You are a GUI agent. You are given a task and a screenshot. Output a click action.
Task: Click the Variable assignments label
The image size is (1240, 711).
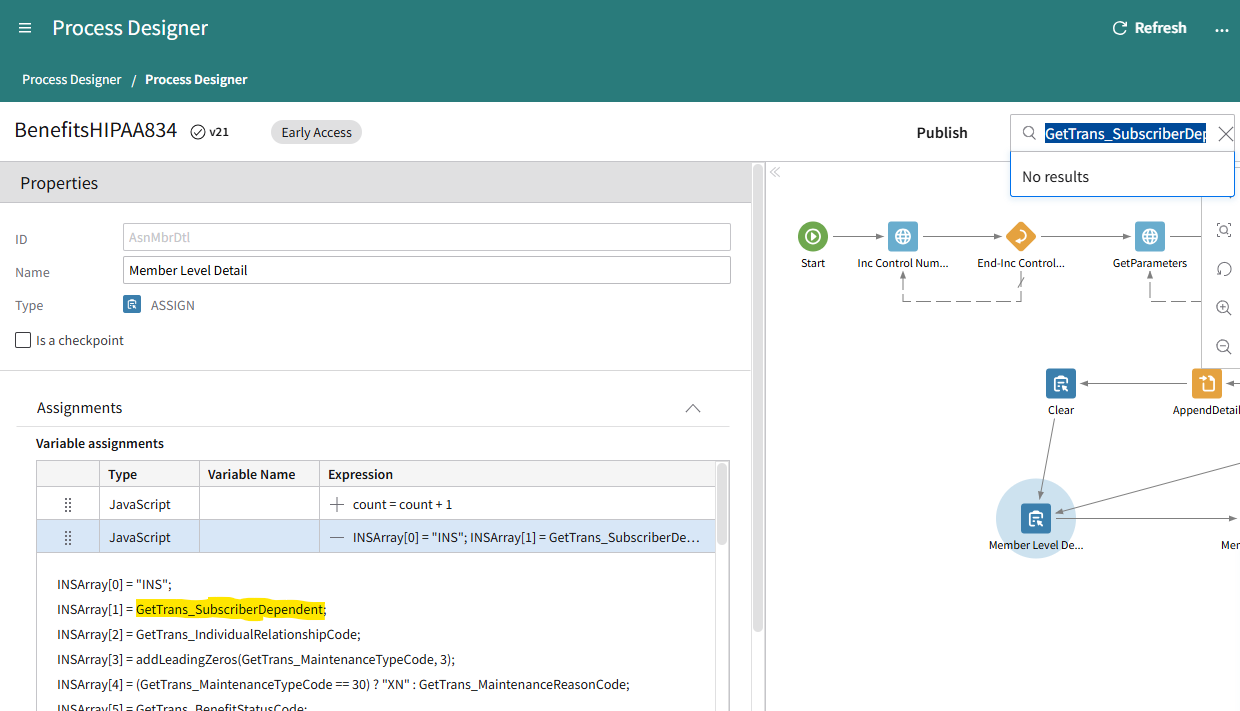pyautogui.click(x=100, y=443)
